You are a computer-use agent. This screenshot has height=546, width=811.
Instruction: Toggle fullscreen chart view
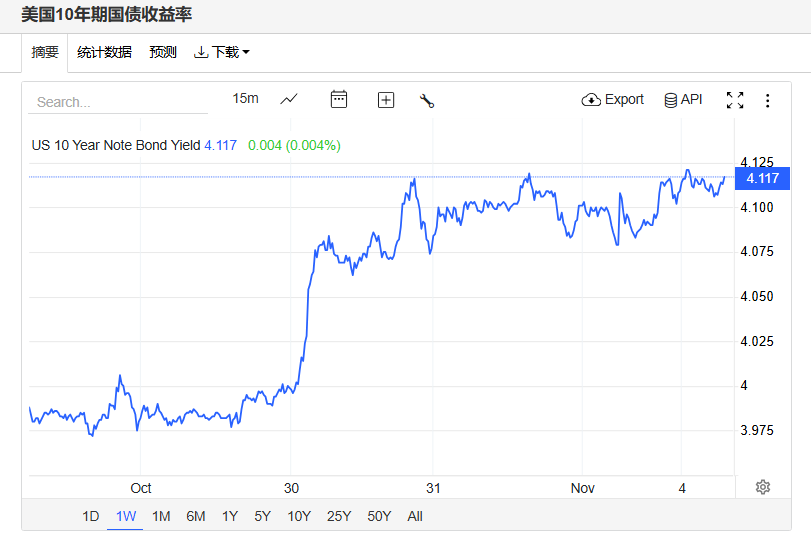(x=735, y=100)
